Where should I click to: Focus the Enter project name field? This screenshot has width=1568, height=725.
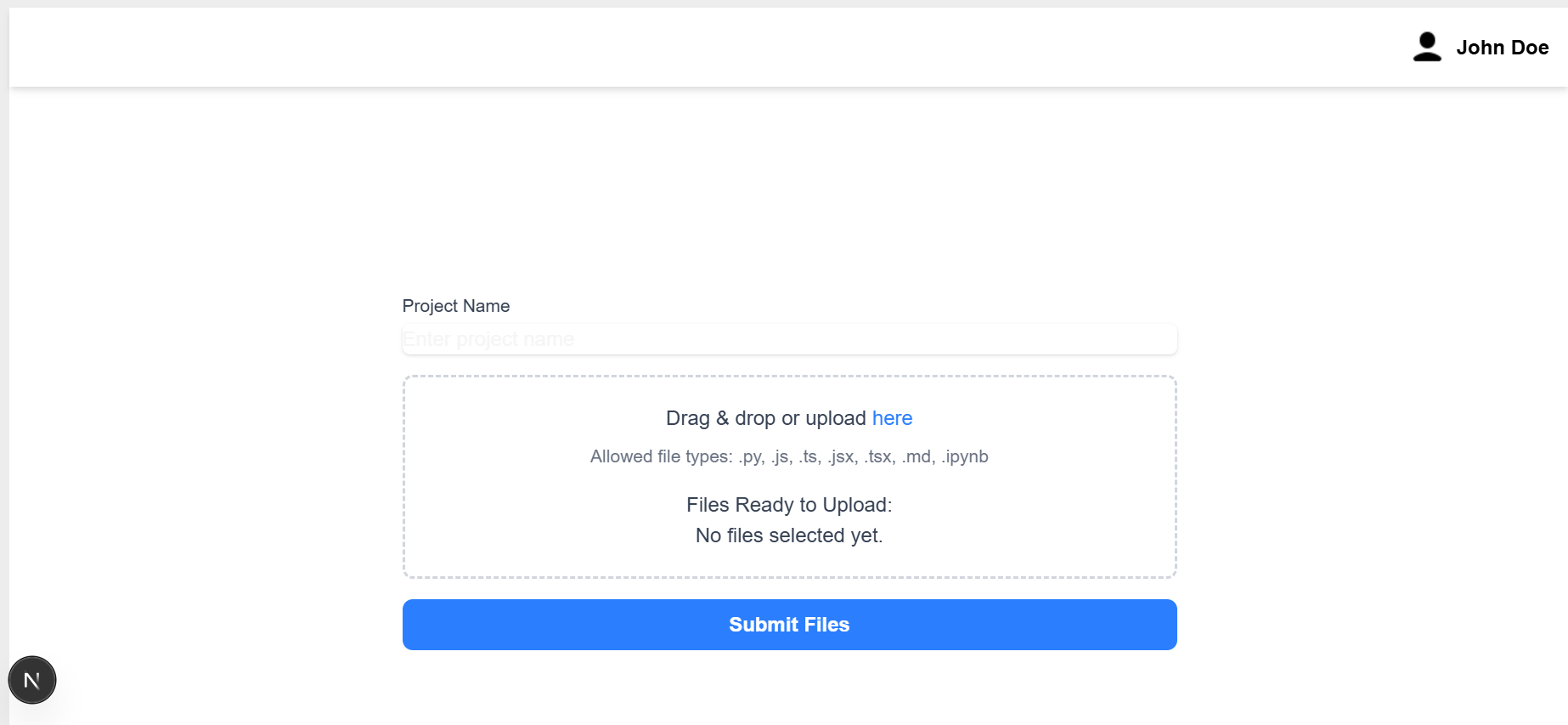789,339
